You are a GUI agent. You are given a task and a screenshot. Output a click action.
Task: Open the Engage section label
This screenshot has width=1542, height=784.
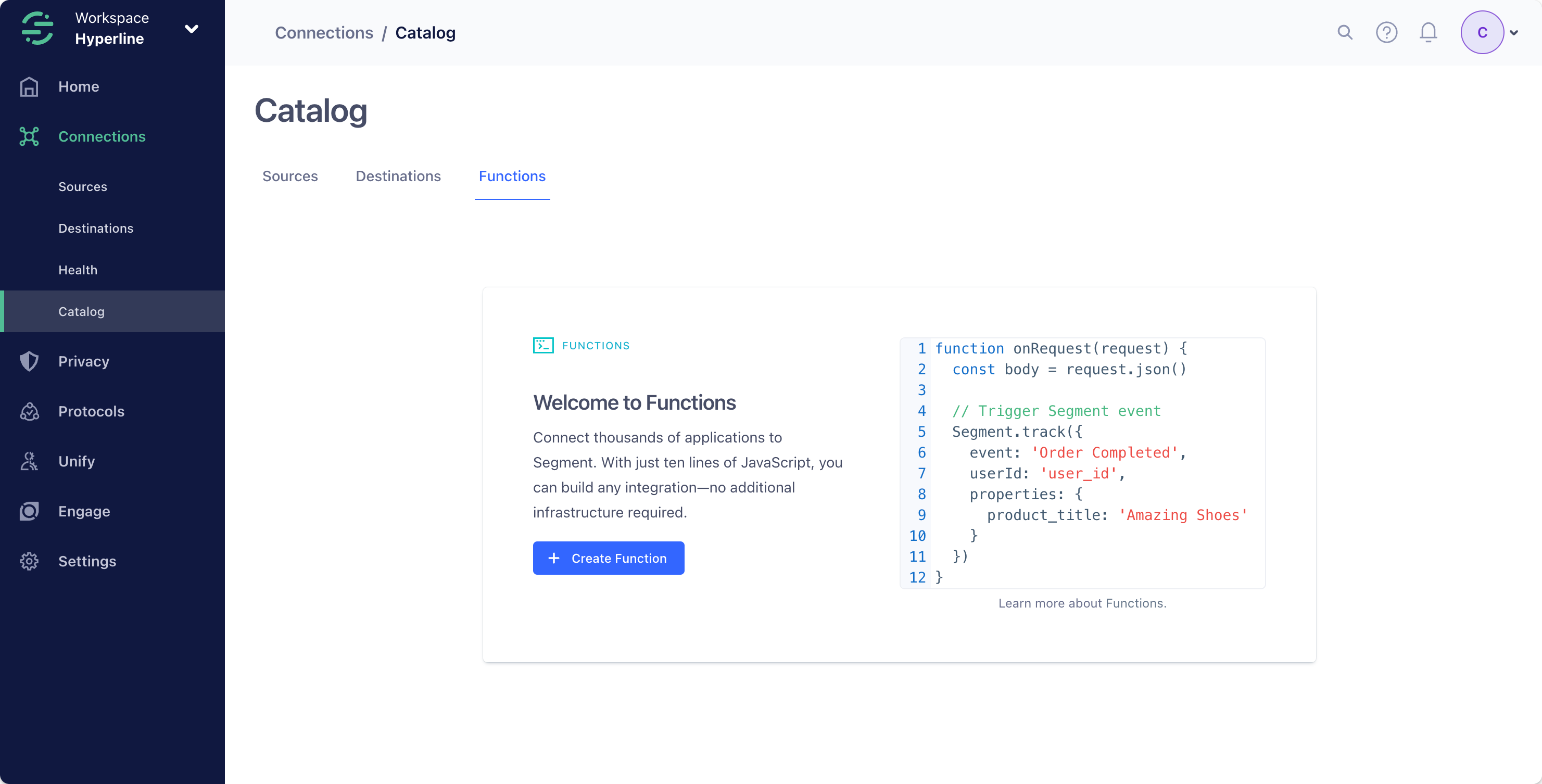coord(84,511)
